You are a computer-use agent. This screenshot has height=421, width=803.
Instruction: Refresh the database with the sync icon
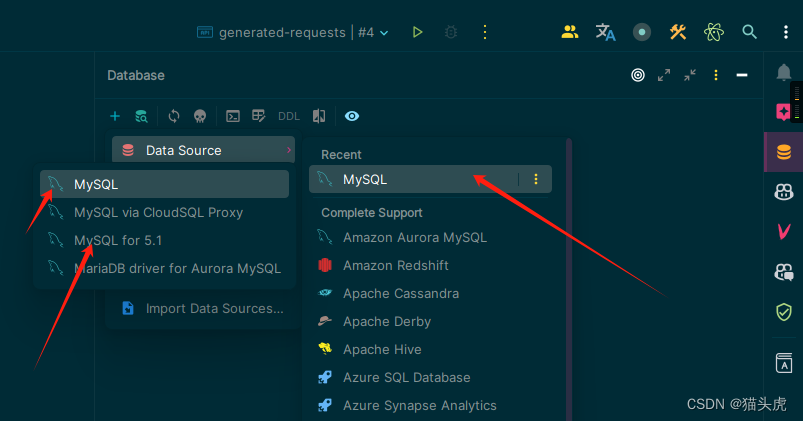174,116
